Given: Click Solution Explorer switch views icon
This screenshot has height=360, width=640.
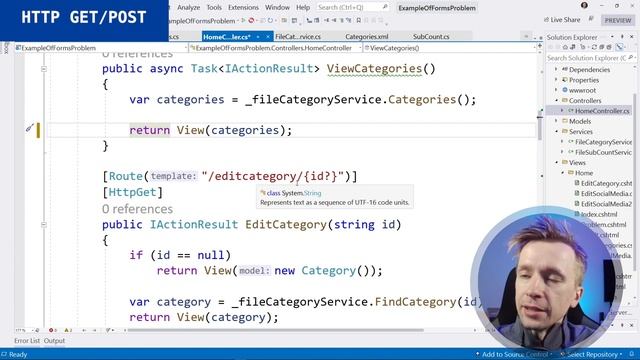Looking at the screenshot, I should click(573, 47).
